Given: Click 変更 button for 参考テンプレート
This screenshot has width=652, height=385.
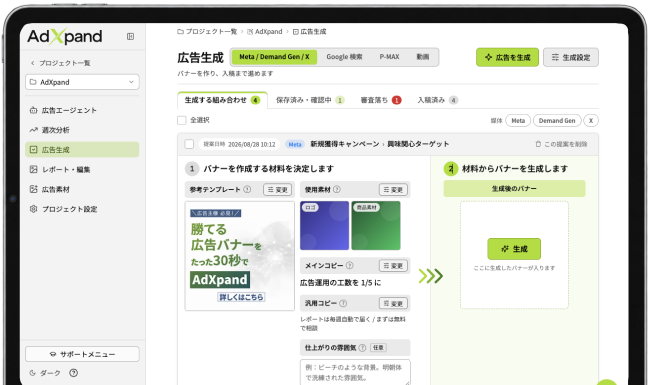Looking at the screenshot, I should click(x=277, y=190).
